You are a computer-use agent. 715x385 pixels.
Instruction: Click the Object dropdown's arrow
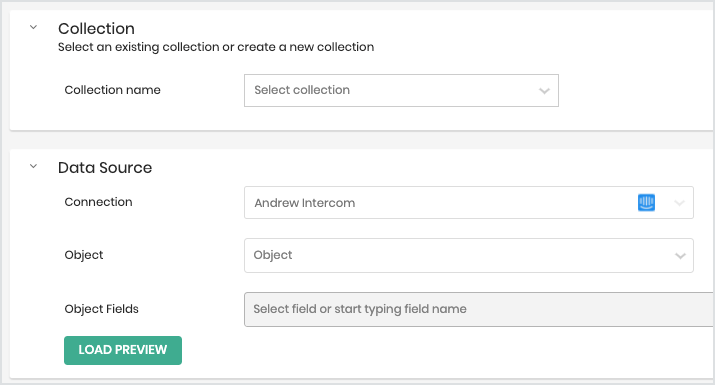point(680,256)
